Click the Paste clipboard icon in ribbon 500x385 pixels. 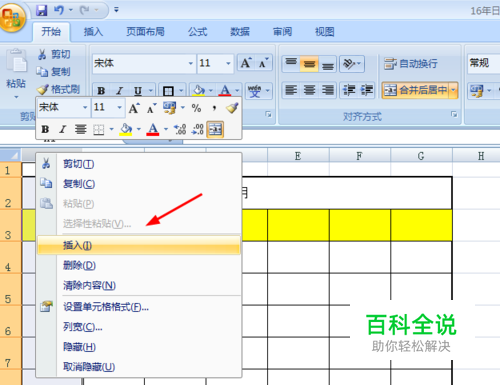point(16,61)
